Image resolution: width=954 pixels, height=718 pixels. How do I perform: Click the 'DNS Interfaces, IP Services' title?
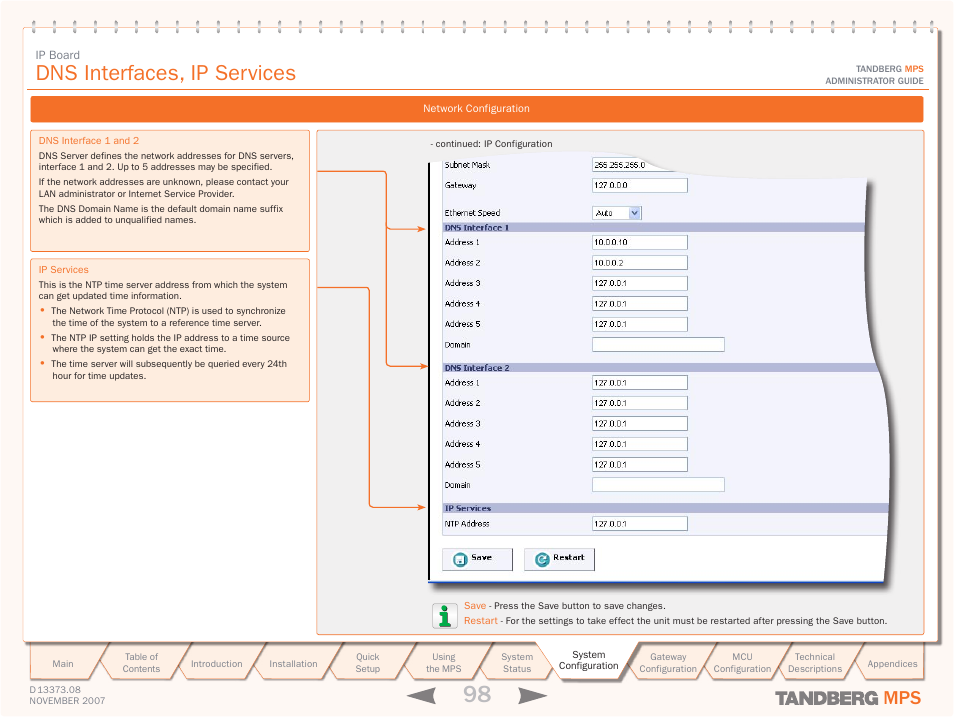coord(165,73)
